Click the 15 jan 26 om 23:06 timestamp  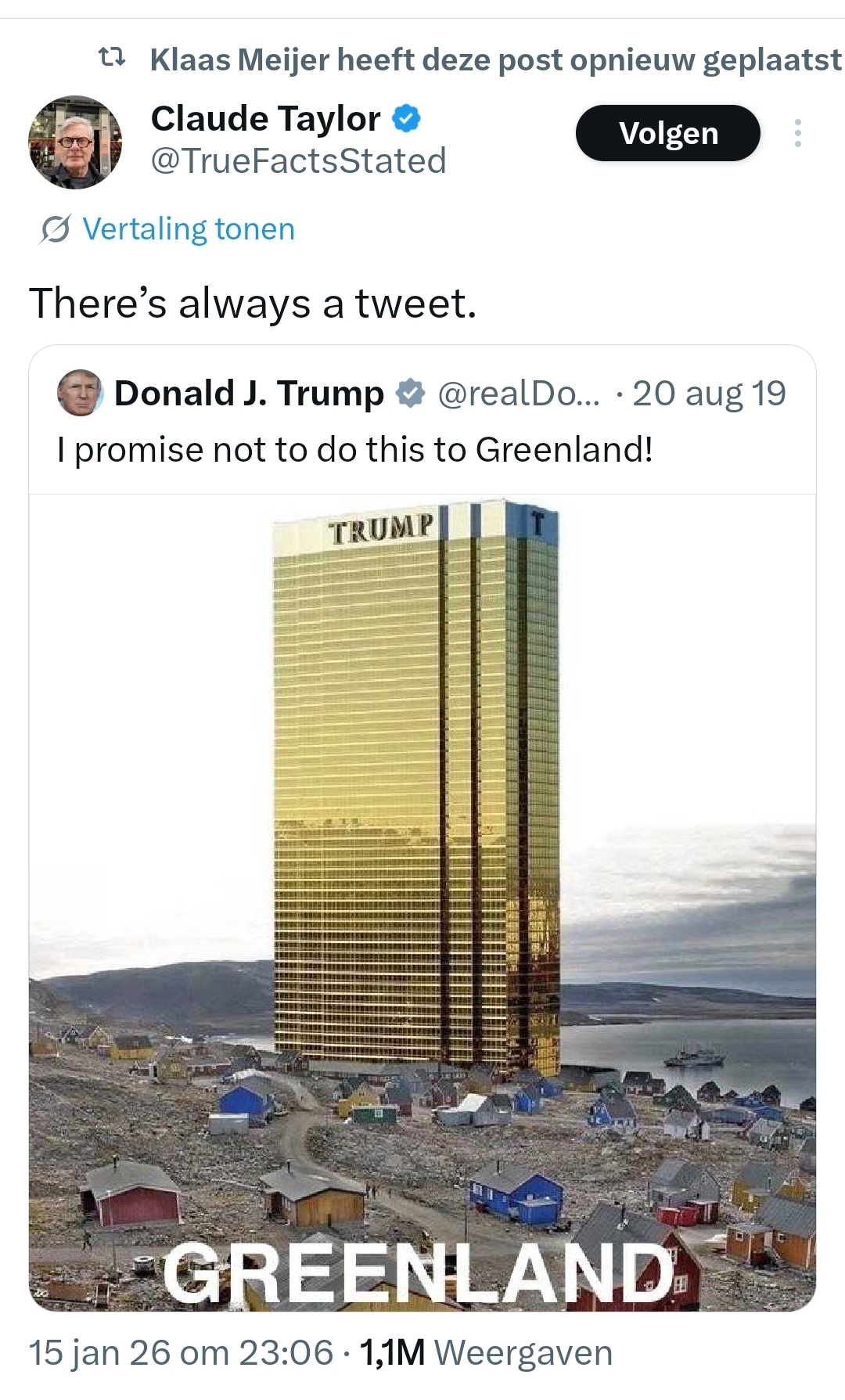pyautogui.click(x=181, y=1352)
